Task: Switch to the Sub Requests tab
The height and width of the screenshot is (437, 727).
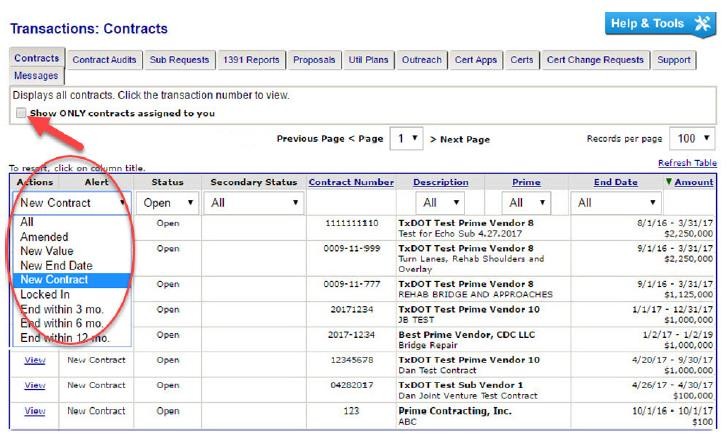Action: coord(179,60)
